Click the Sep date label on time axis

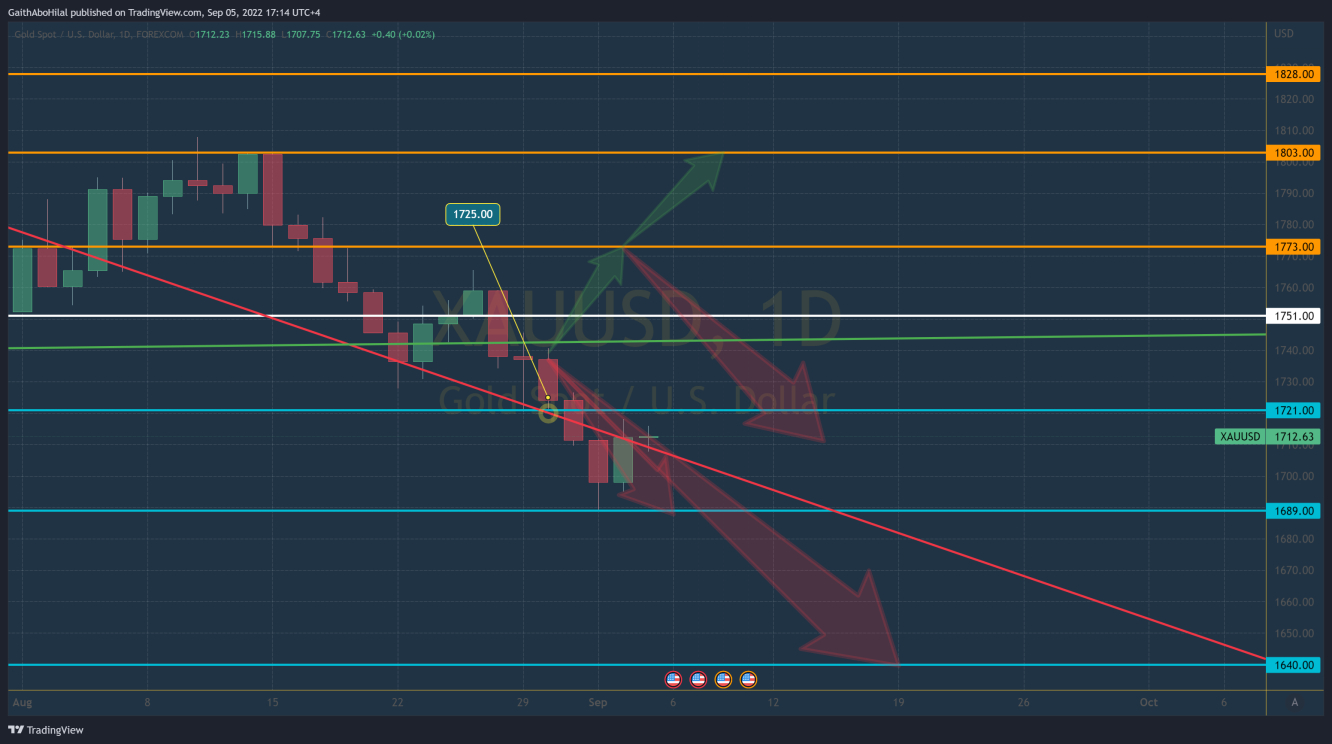[x=598, y=702]
